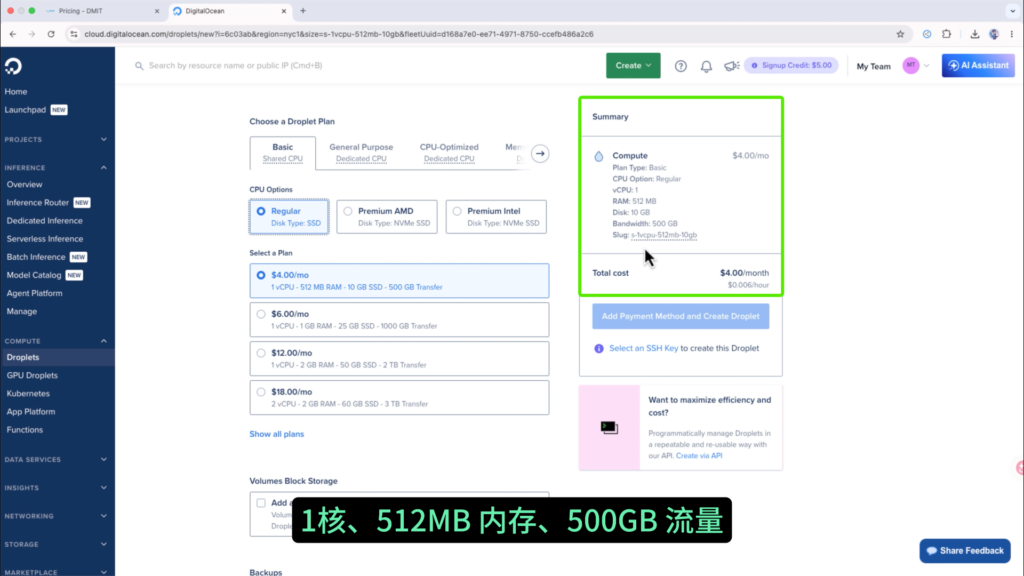
Task: Open Agent Platform in sidebar
Action: coord(35,293)
